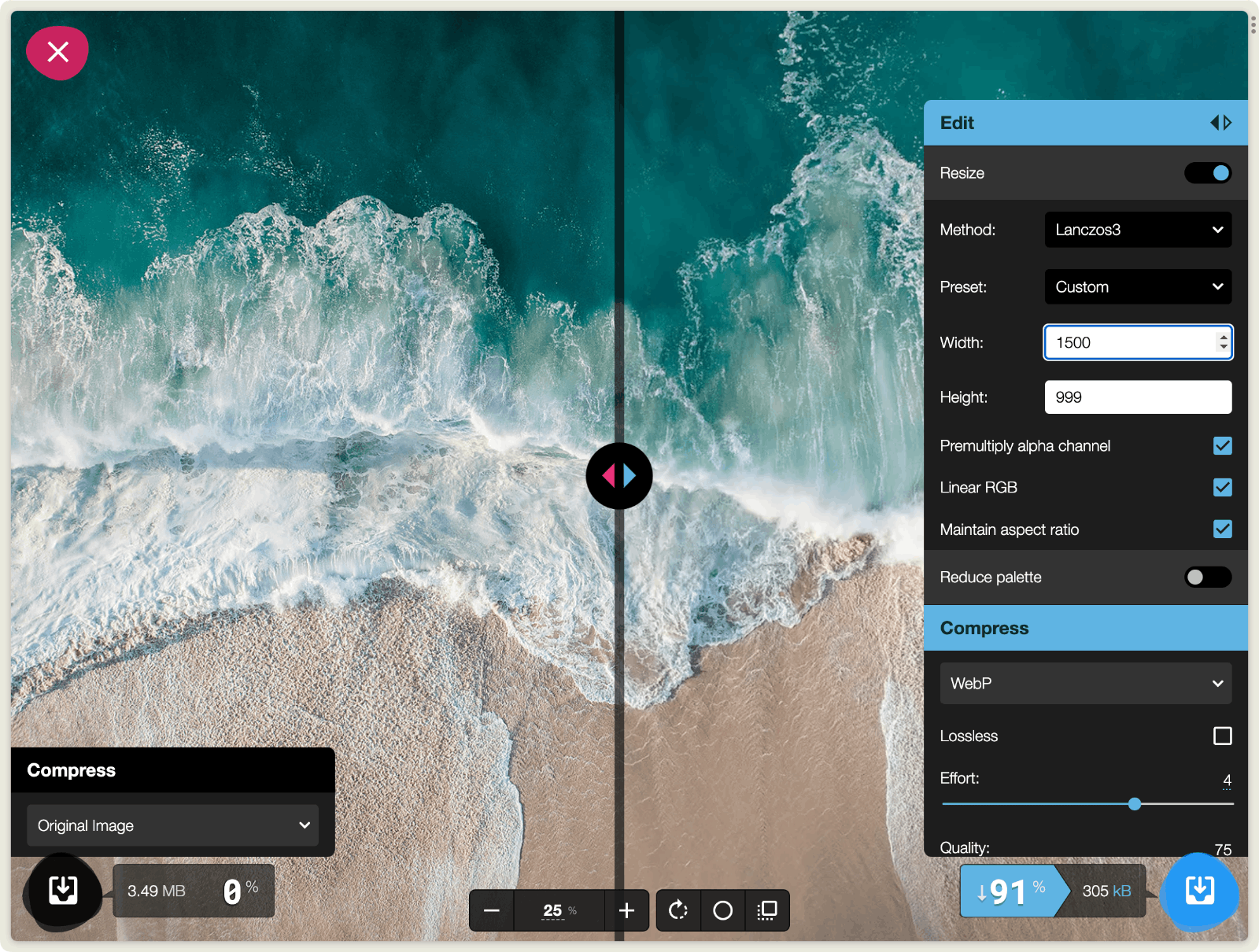
Task: Increment Width using the stepper arrows
Action: click(1223, 338)
